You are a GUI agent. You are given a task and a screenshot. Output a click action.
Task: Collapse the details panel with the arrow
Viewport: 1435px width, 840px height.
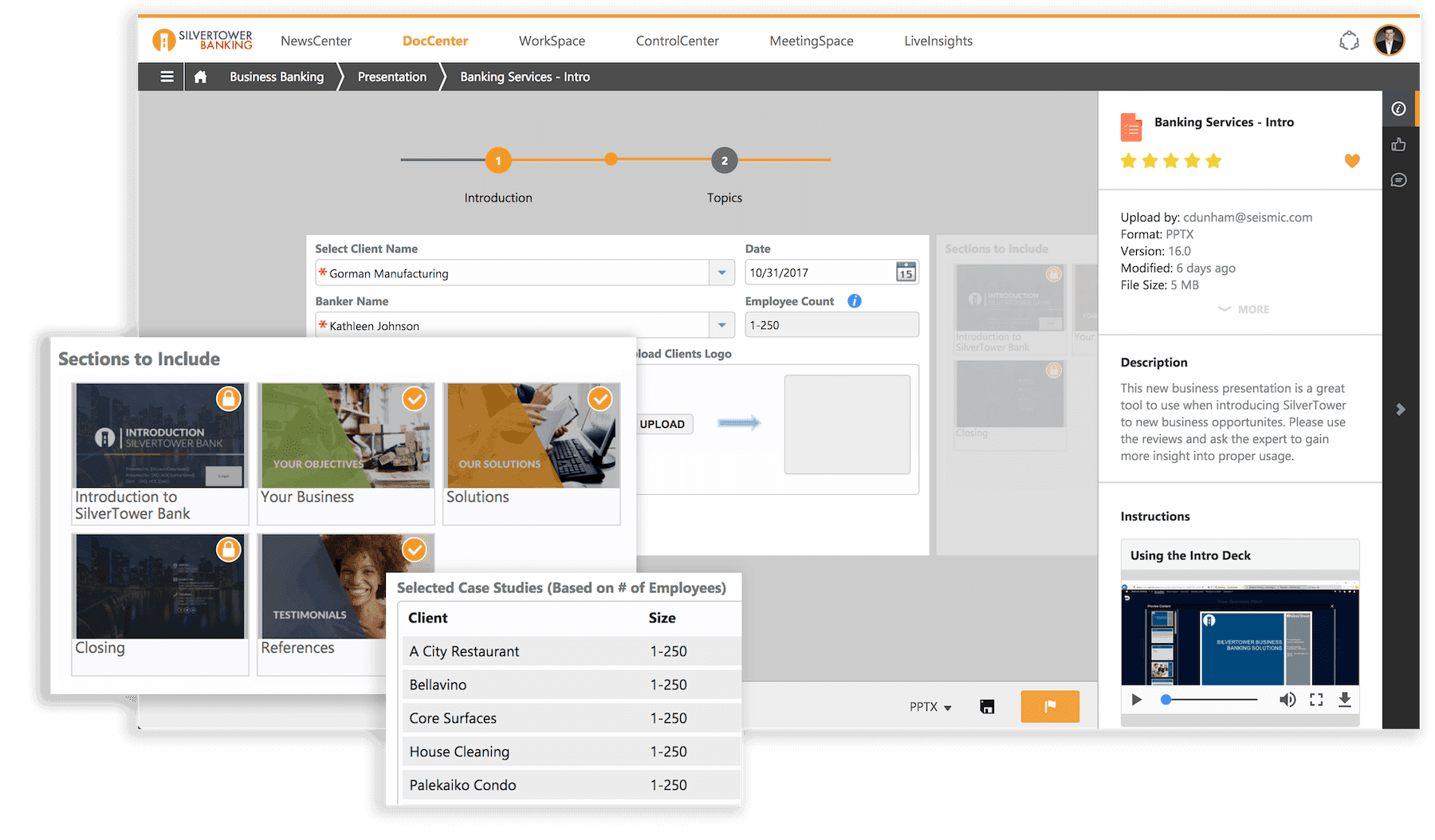(x=1401, y=410)
